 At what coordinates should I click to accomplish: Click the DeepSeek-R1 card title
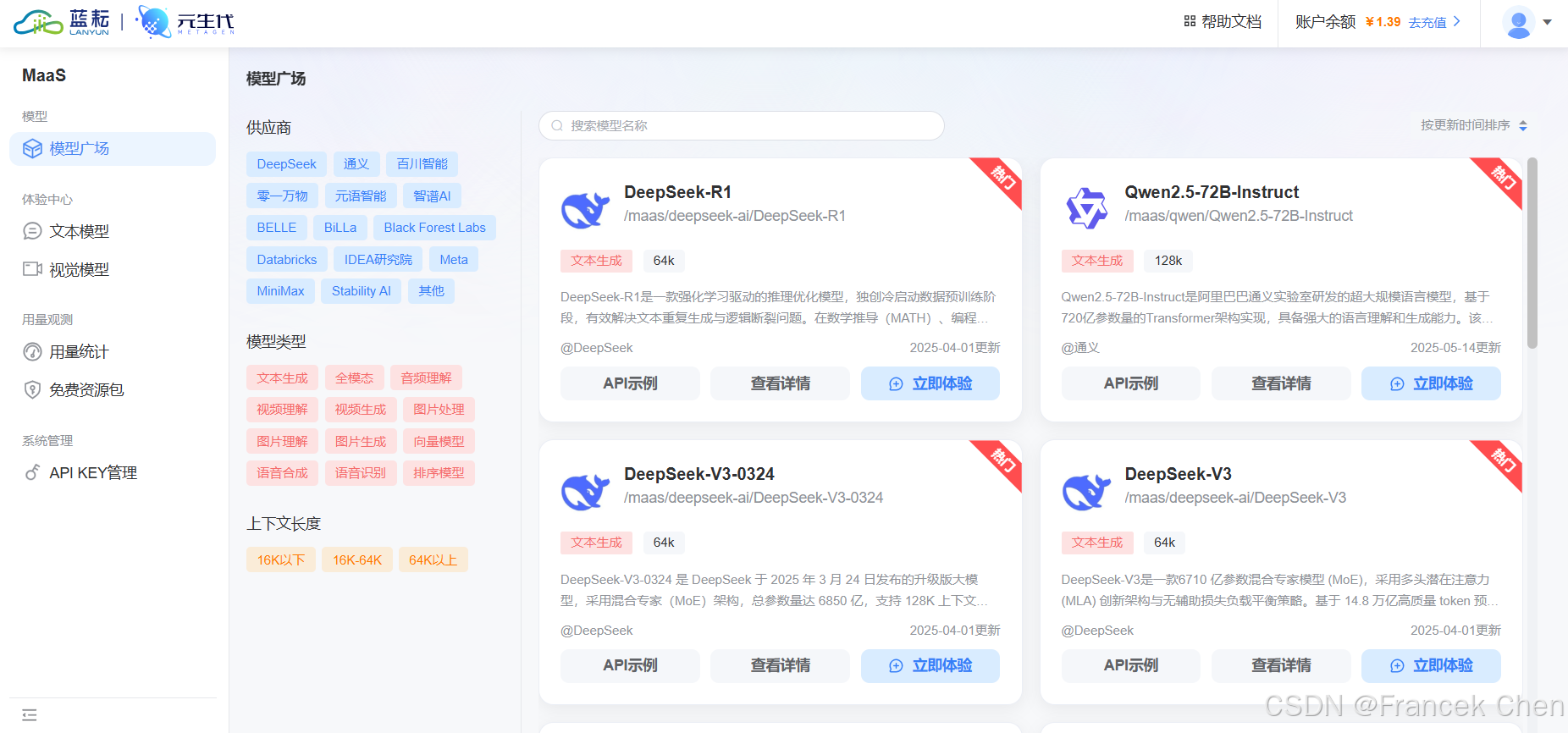pos(677,192)
